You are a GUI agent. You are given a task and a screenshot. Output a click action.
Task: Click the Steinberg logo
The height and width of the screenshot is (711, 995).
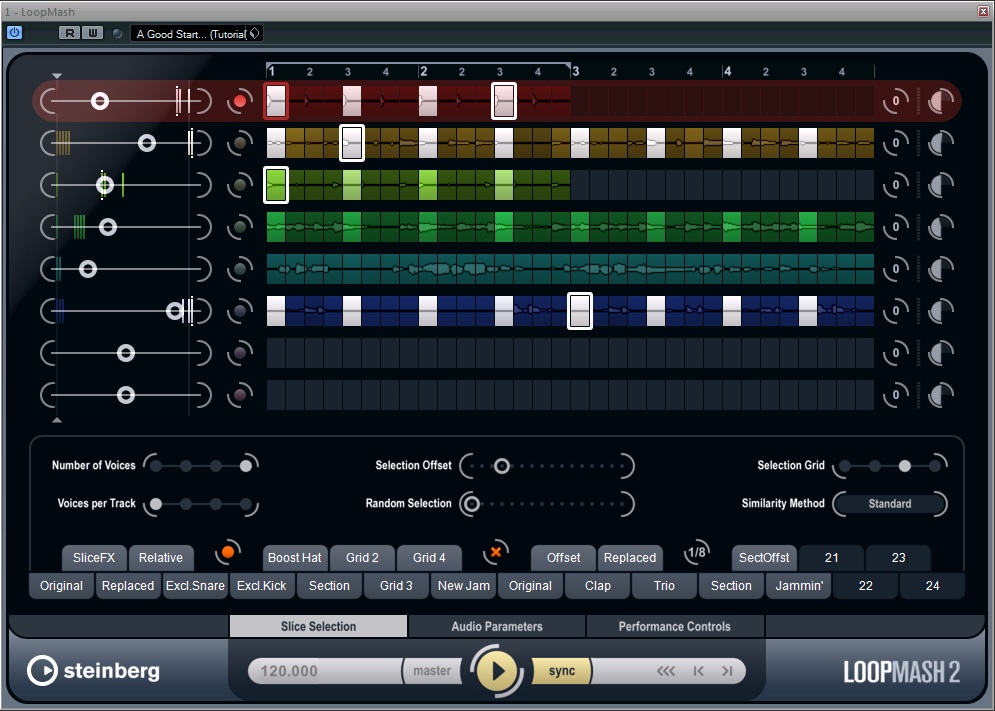(93, 671)
